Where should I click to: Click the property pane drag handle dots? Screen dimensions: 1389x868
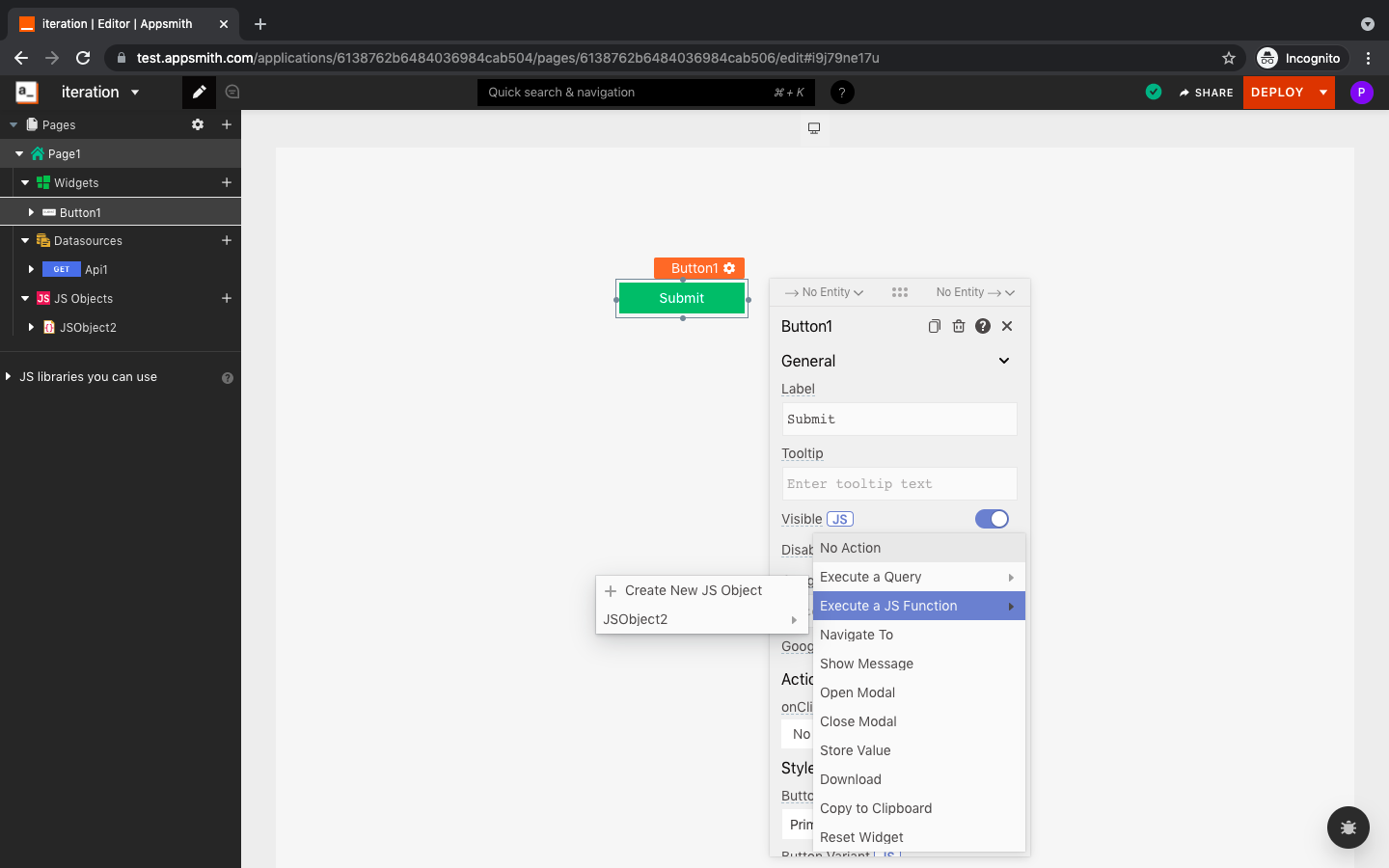(x=900, y=292)
